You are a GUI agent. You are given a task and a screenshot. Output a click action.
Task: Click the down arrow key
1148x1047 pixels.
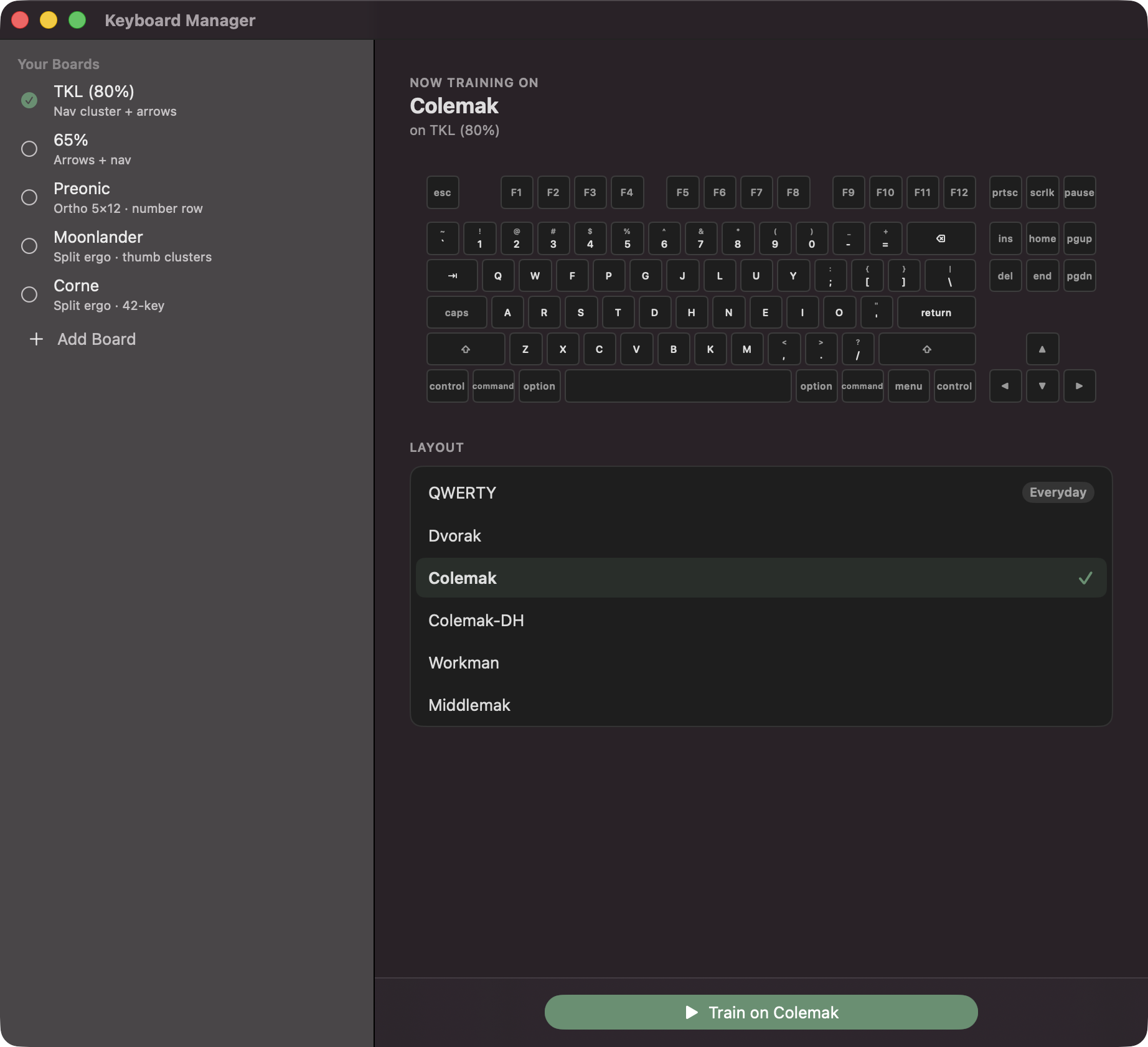(x=1042, y=386)
